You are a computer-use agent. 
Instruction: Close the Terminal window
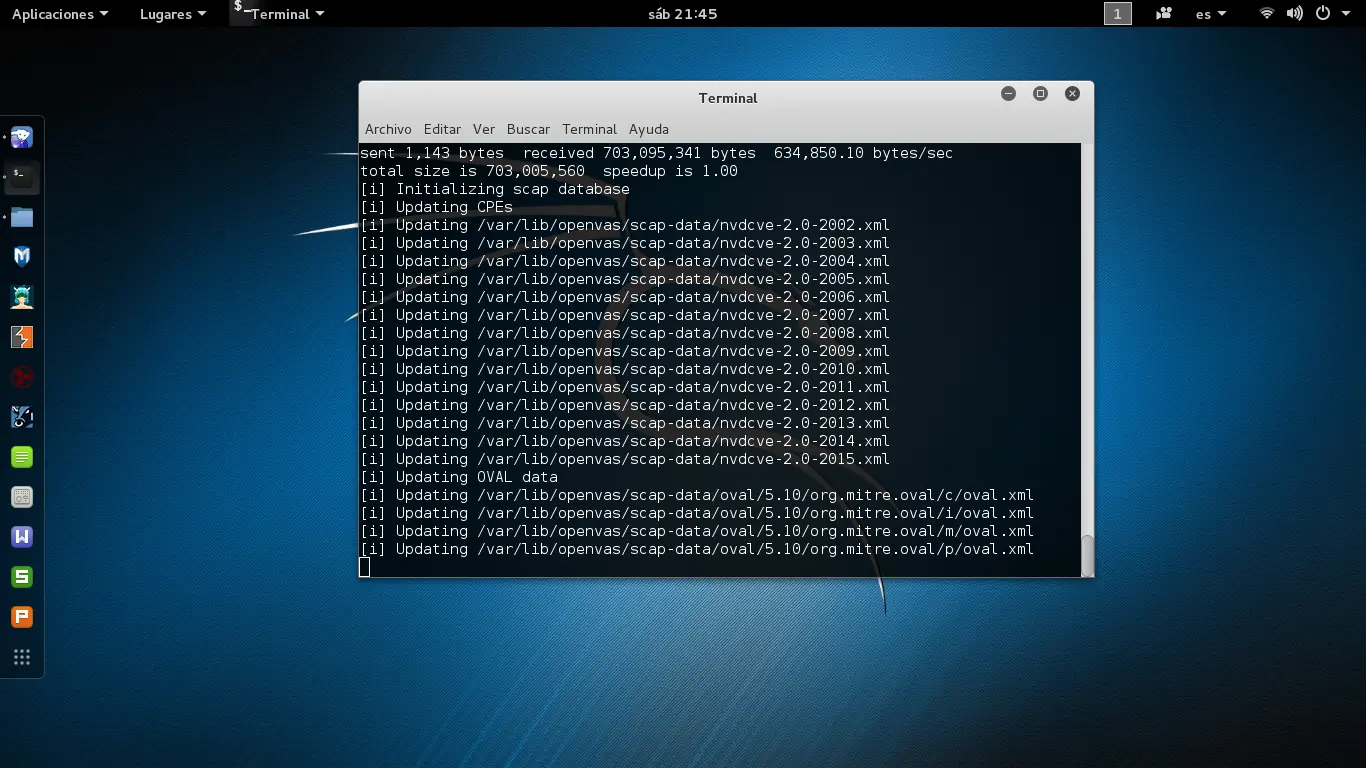point(1072,93)
